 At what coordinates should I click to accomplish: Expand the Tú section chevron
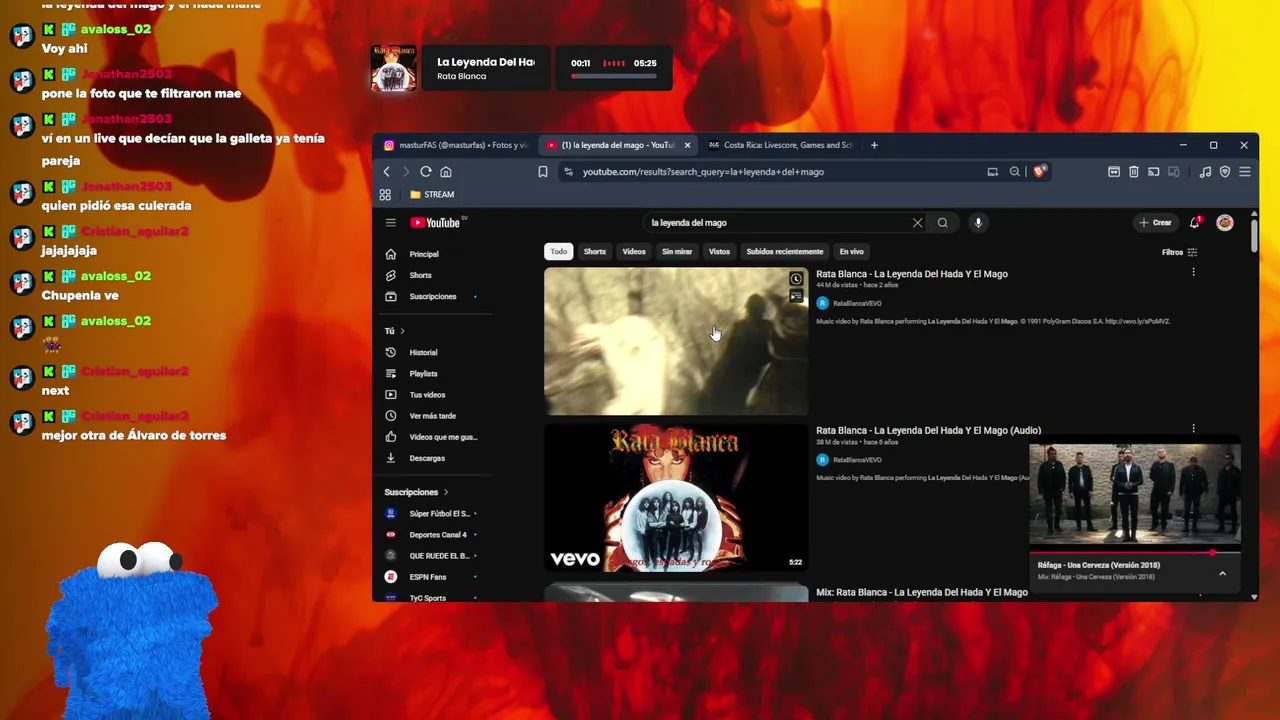tap(402, 331)
